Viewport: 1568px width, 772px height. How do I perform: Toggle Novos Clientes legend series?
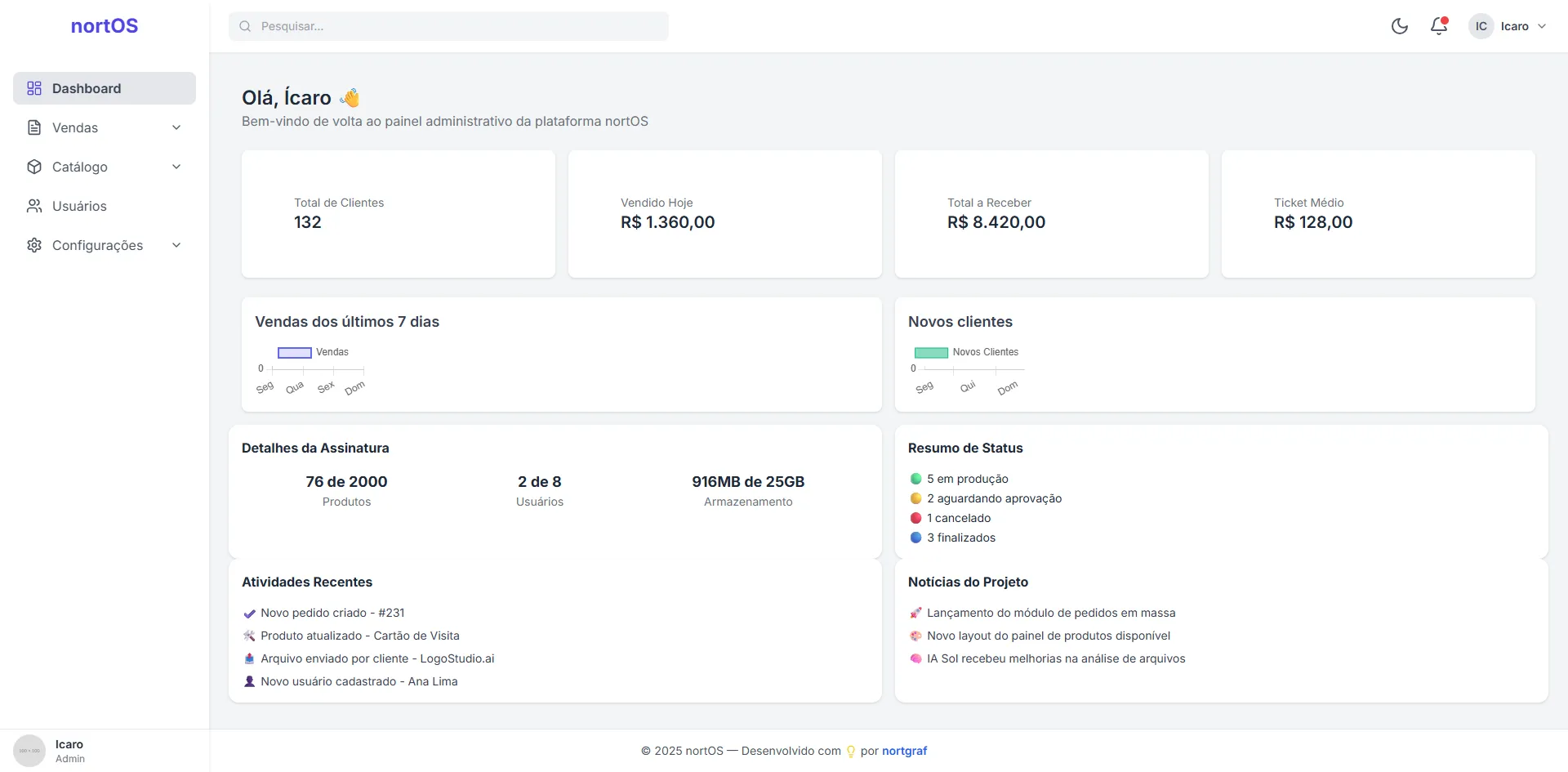(x=931, y=353)
